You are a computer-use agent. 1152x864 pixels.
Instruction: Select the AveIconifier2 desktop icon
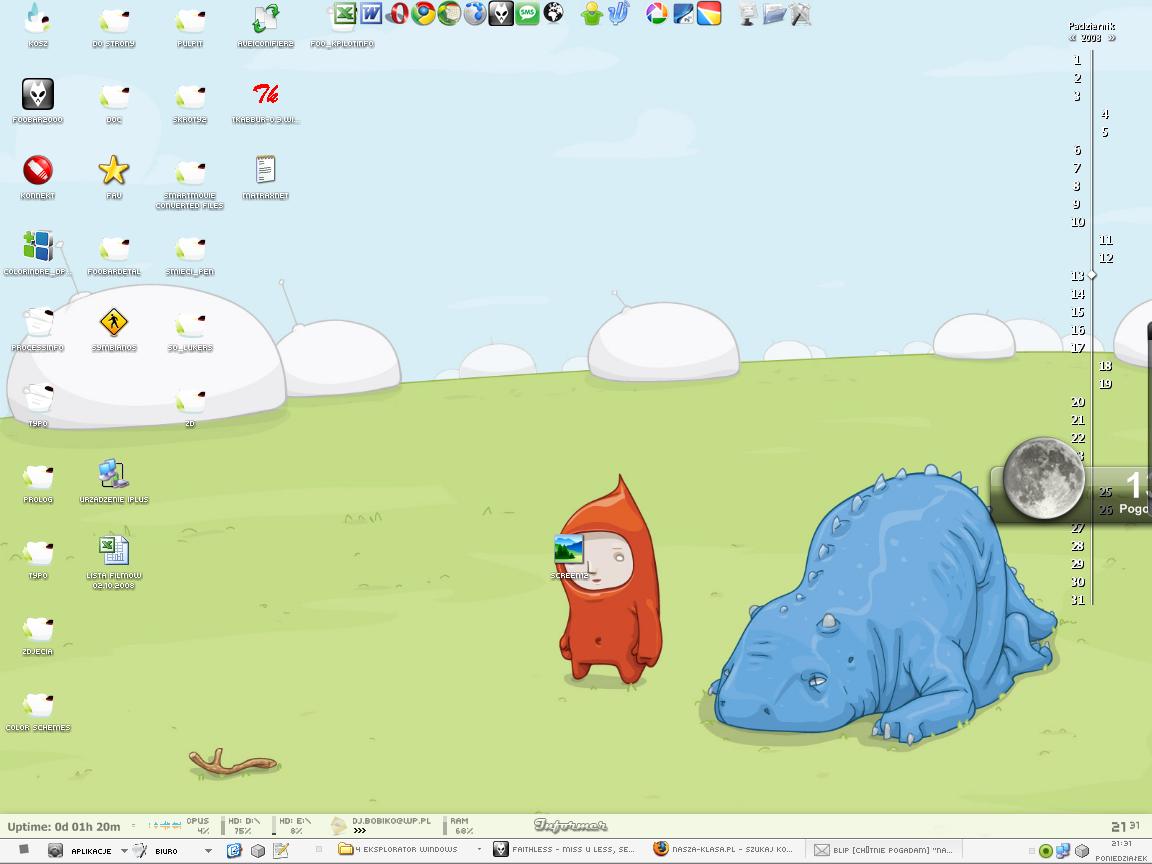(x=265, y=26)
